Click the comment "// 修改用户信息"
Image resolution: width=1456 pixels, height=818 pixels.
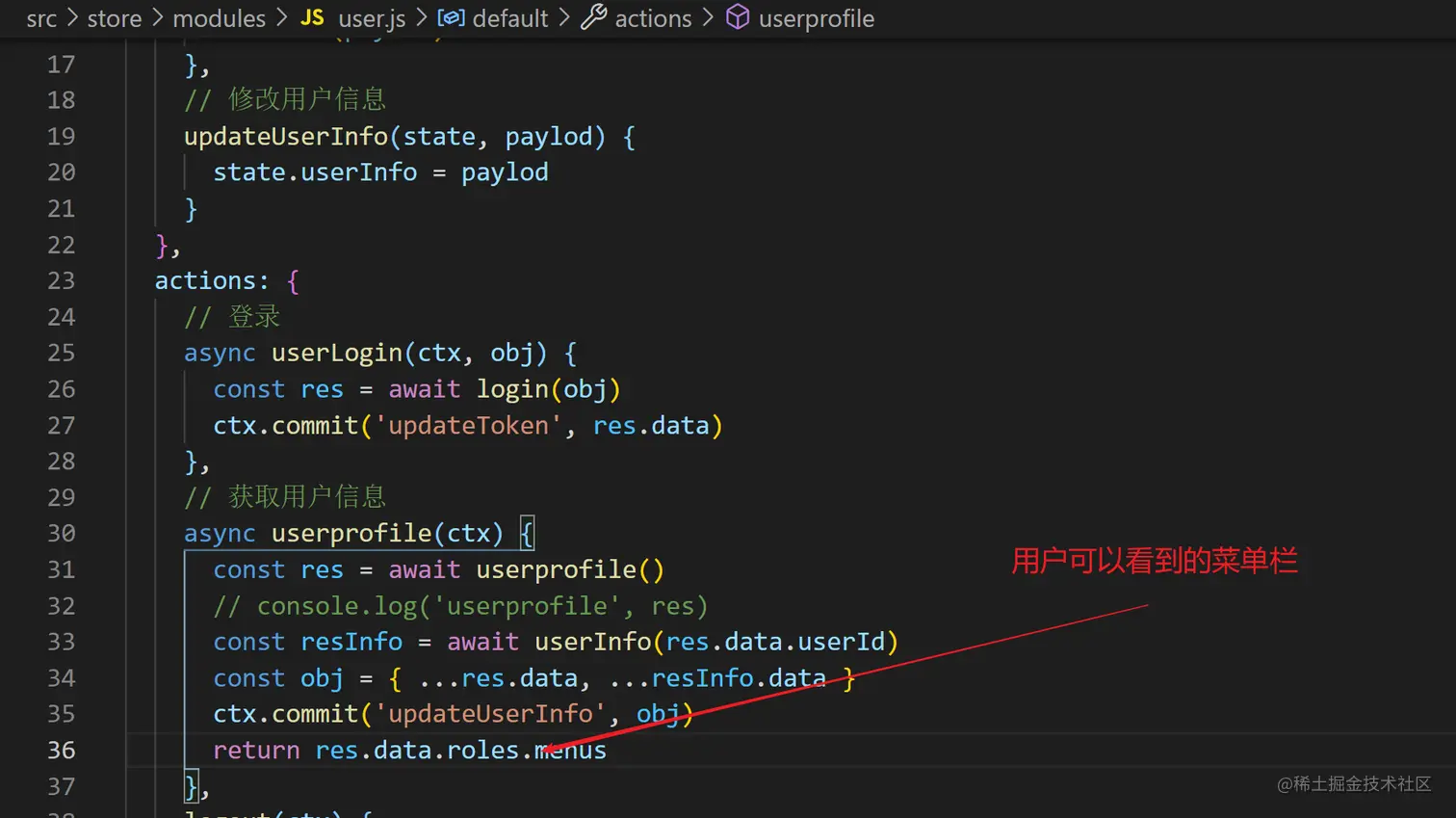coord(285,99)
